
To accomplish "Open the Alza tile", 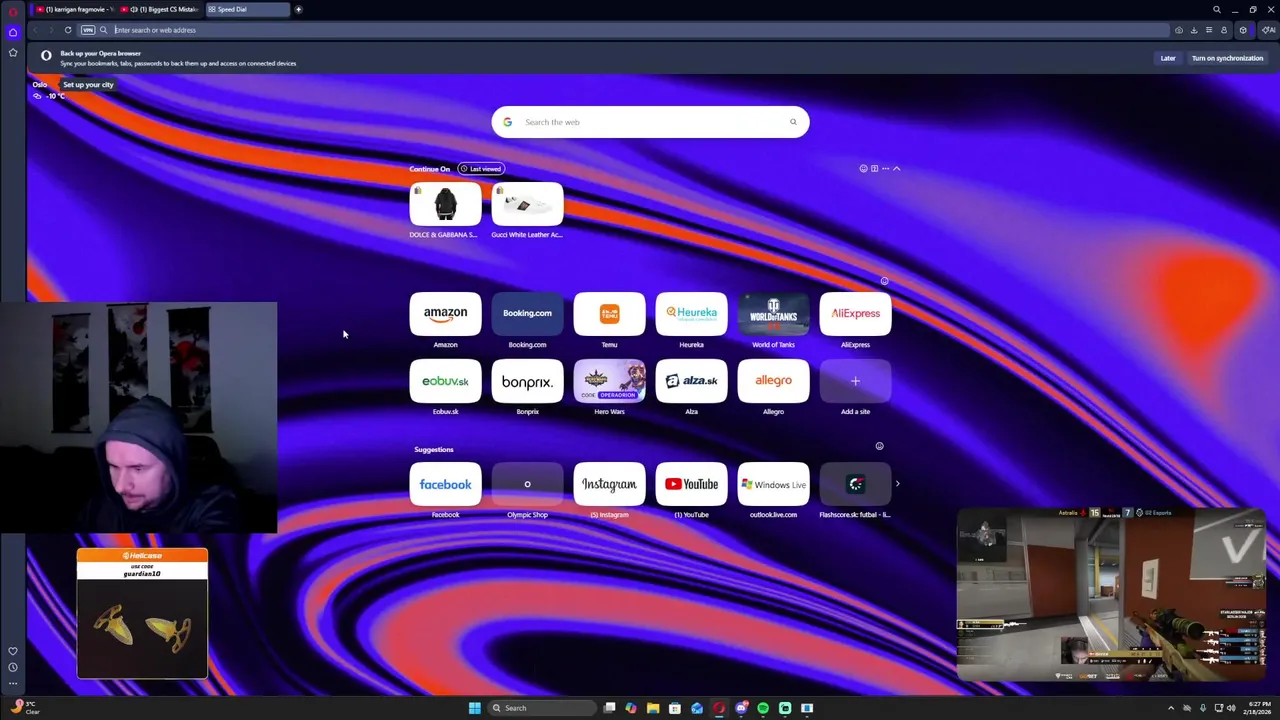I will tap(691, 381).
